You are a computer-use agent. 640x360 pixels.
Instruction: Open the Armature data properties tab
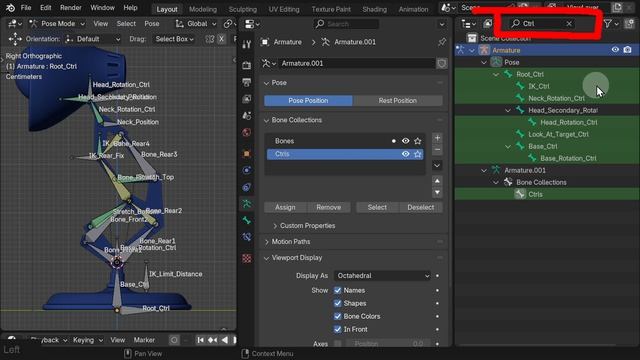pyautogui.click(x=247, y=204)
